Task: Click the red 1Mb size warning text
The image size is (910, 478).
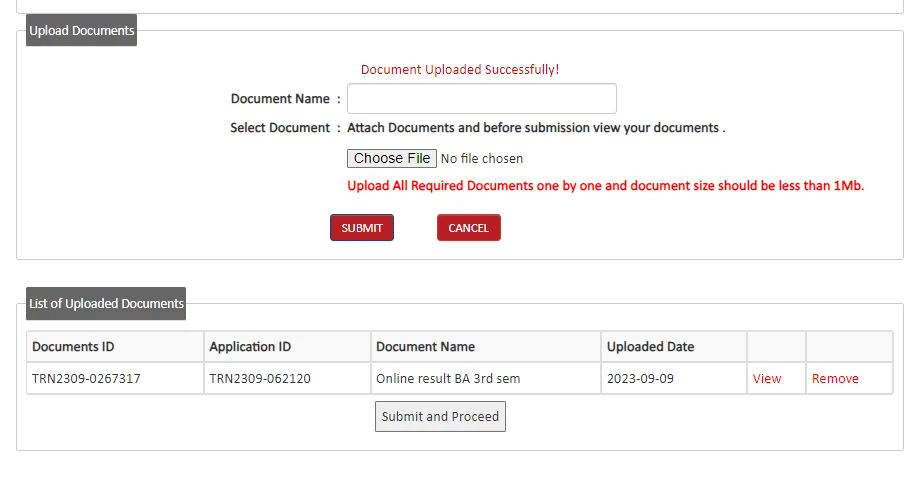Action: click(605, 186)
